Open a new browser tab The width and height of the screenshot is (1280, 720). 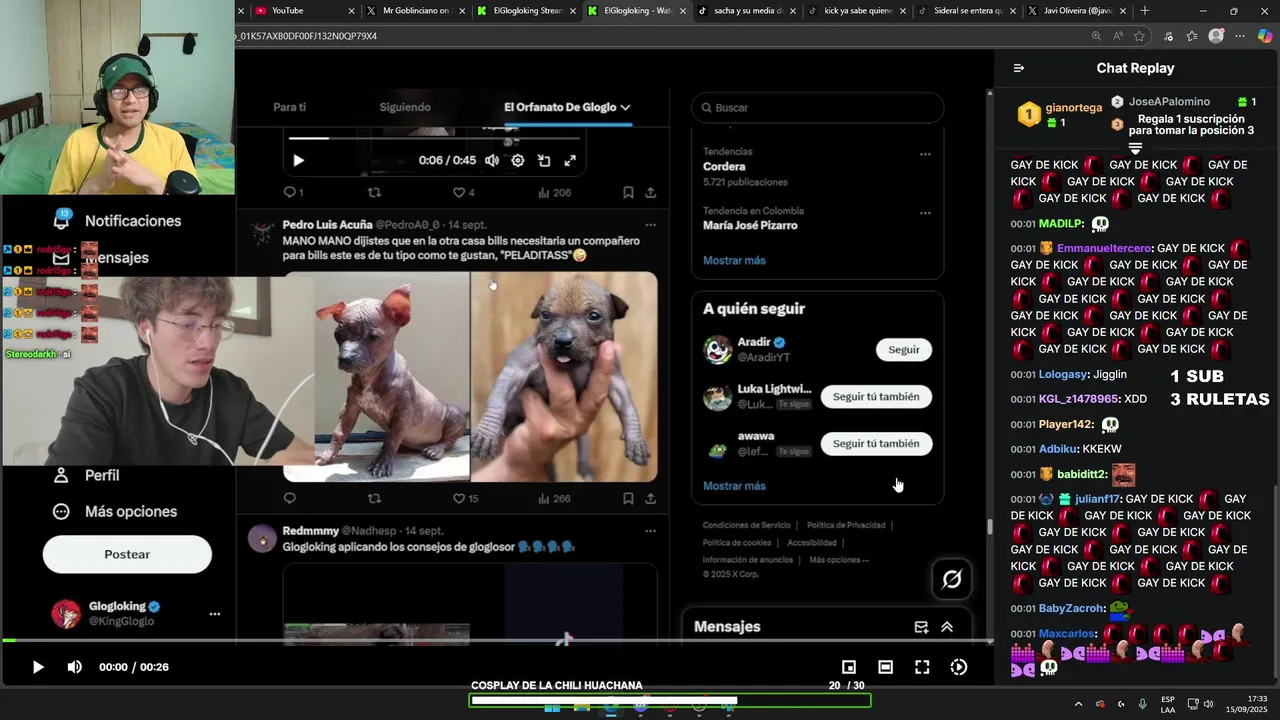point(1145,11)
